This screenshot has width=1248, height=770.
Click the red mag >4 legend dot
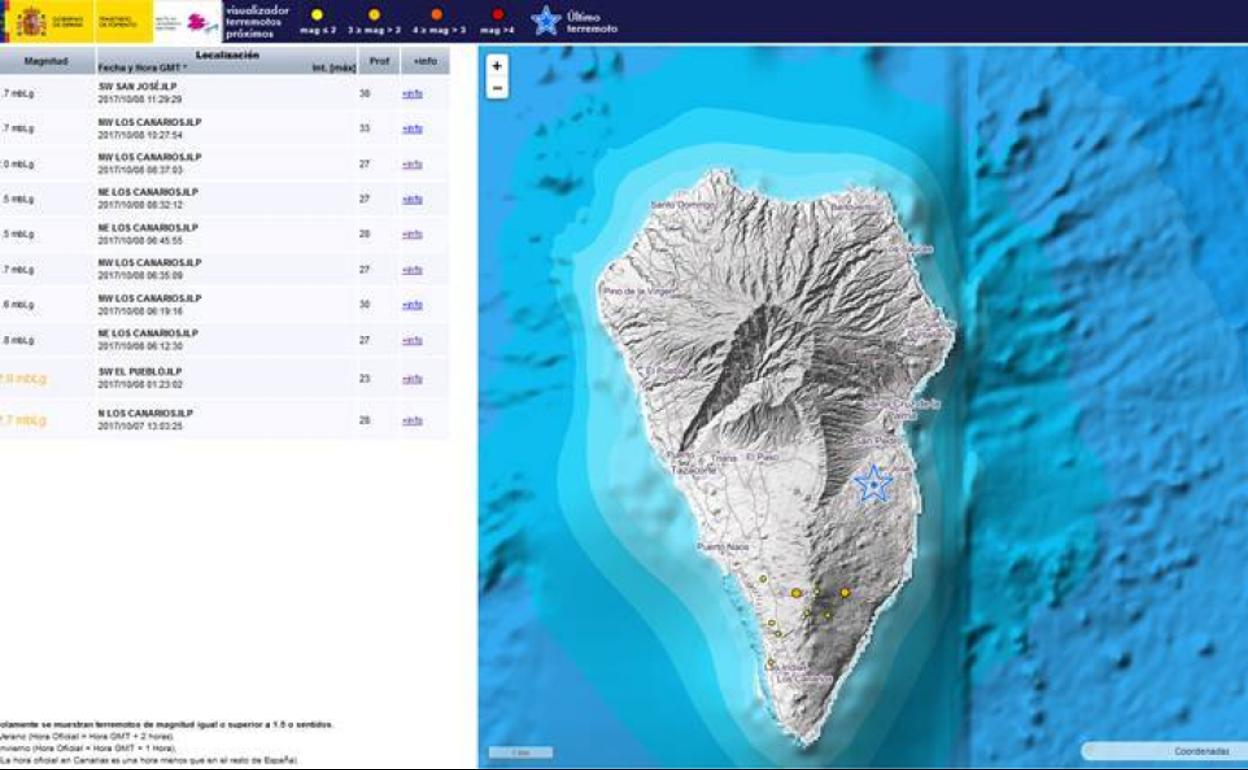click(498, 15)
